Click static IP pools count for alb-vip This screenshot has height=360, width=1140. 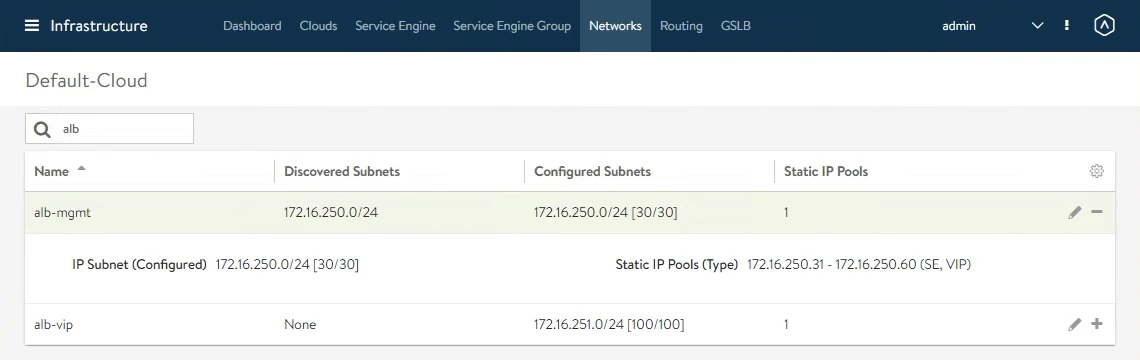(786, 324)
